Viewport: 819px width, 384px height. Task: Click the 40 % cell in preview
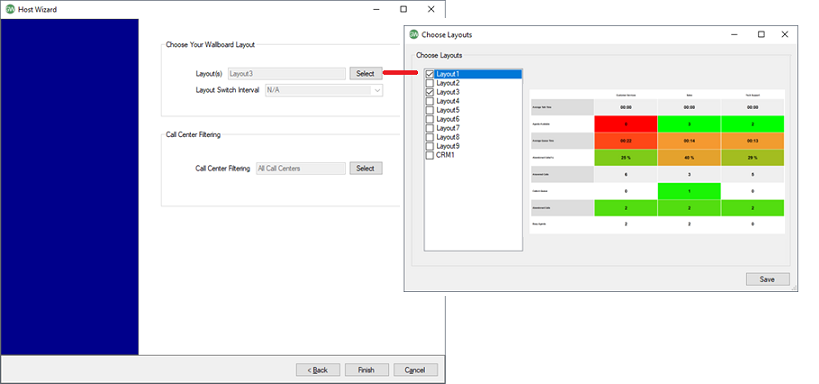689,157
